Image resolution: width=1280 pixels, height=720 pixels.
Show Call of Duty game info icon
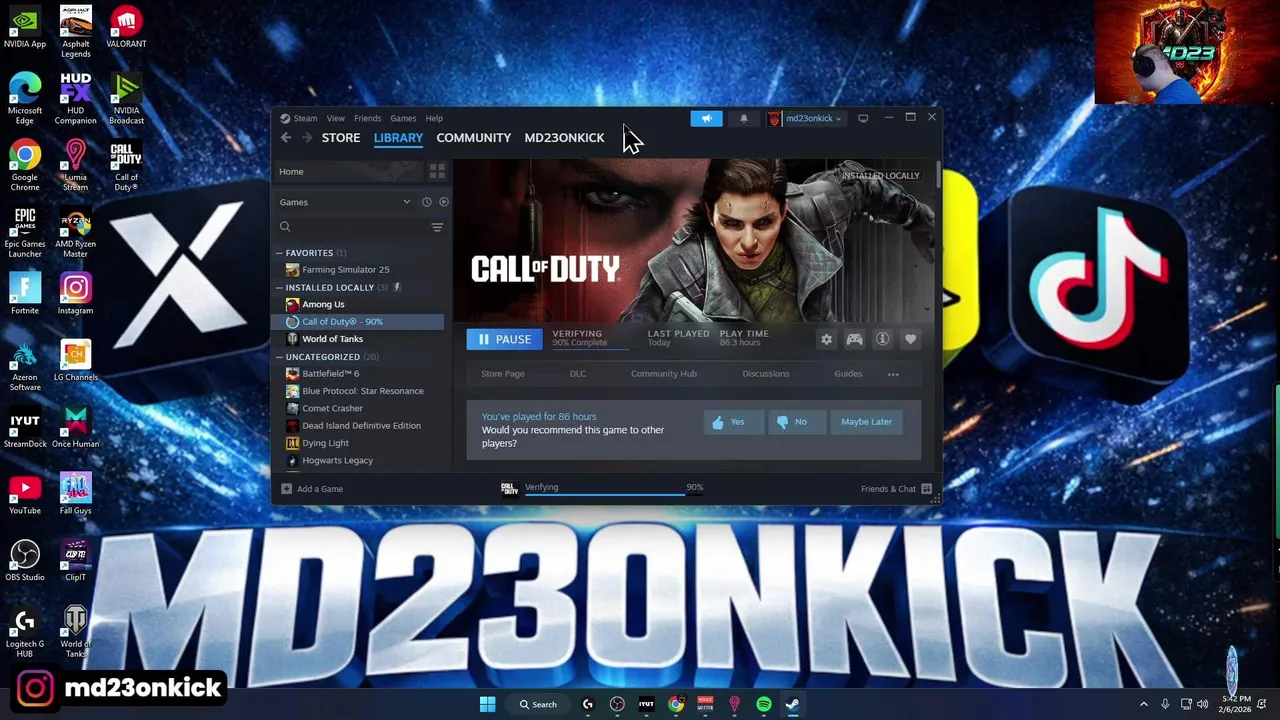[882, 339]
